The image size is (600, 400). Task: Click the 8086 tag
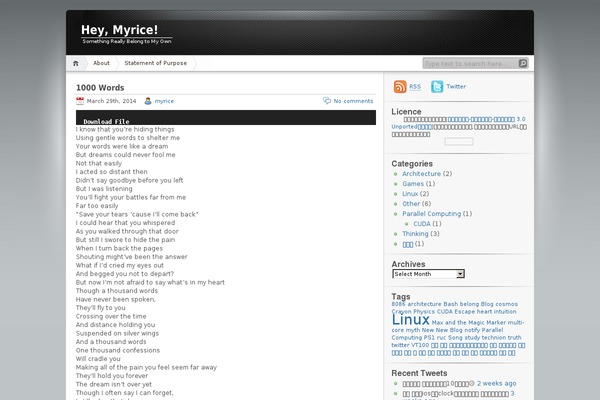coord(398,304)
